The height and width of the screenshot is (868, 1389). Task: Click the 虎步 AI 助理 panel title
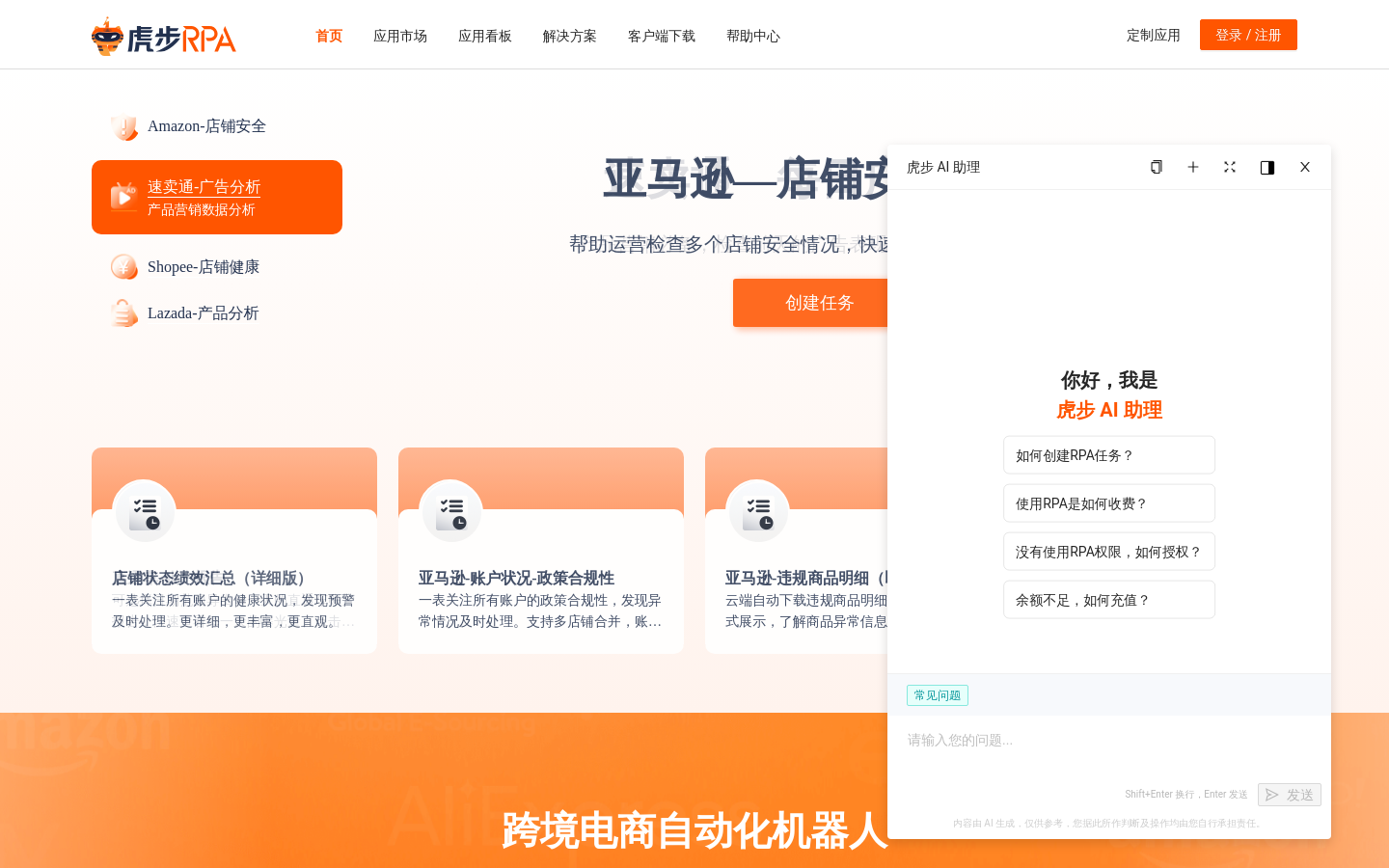pos(943,167)
